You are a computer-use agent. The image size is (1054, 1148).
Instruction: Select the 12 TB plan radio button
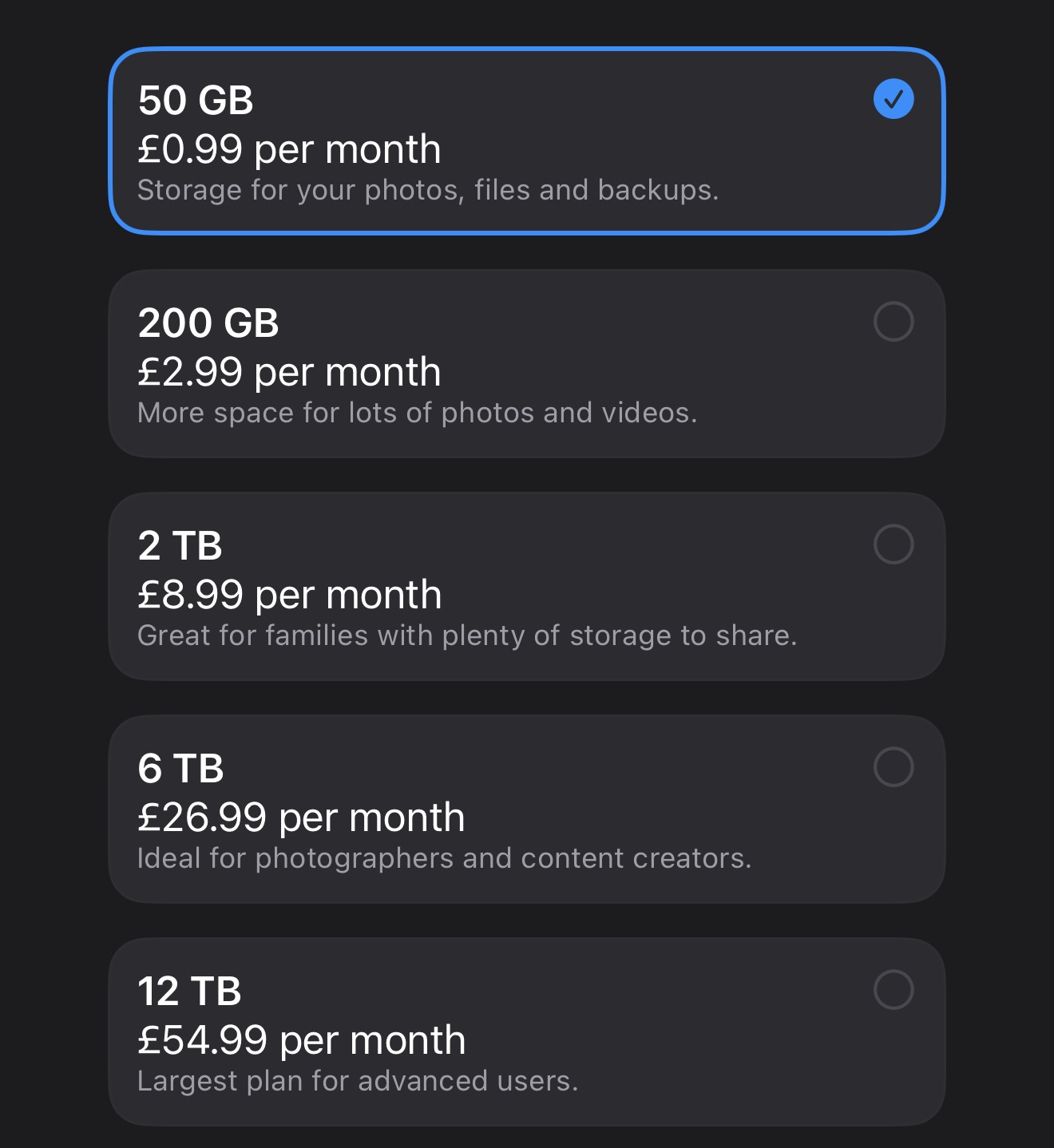[x=894, y=990]
